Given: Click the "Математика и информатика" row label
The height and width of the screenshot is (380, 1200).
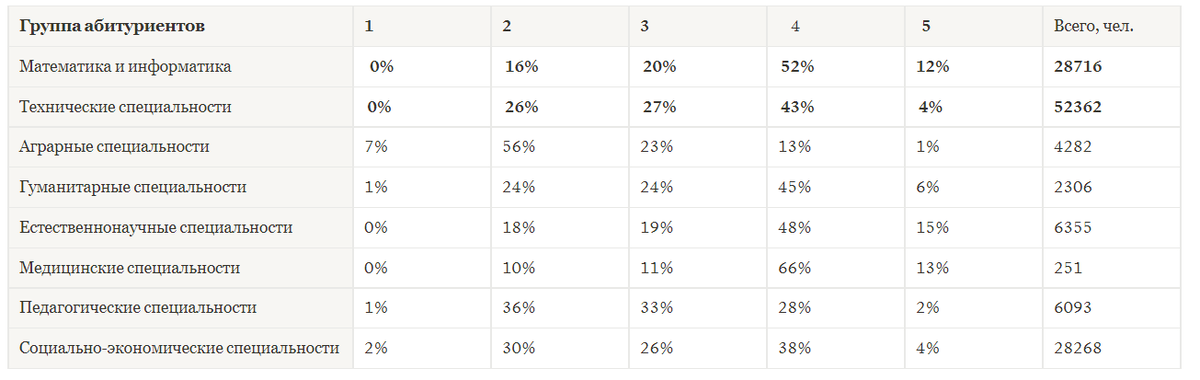Looking at the screenshot, I should (x=126, y=67).
